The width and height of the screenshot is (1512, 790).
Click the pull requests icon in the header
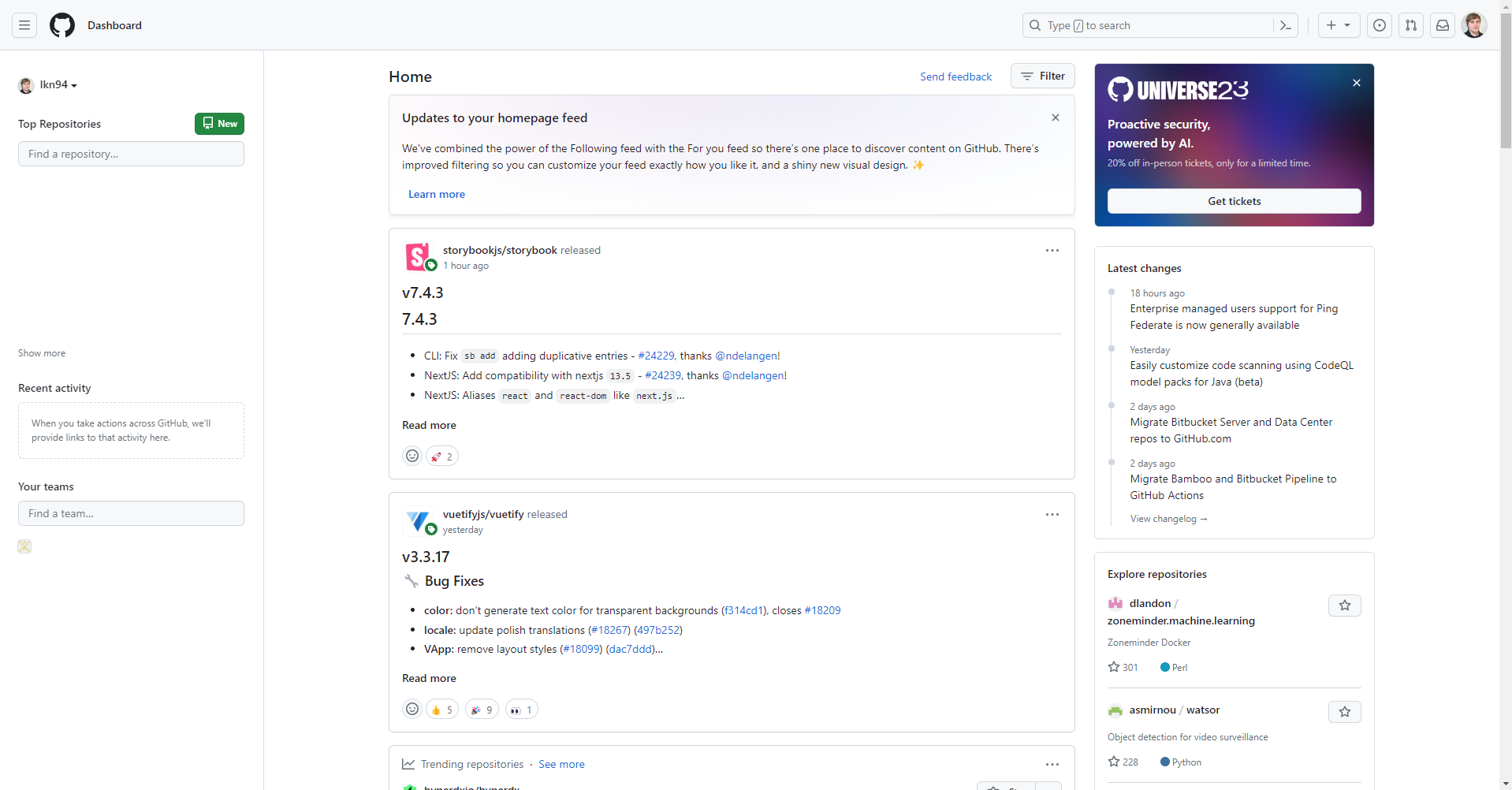(1411, 25)
